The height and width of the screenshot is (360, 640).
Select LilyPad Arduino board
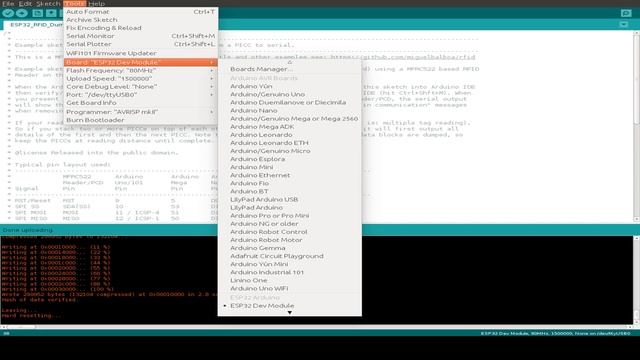point(289,207)
